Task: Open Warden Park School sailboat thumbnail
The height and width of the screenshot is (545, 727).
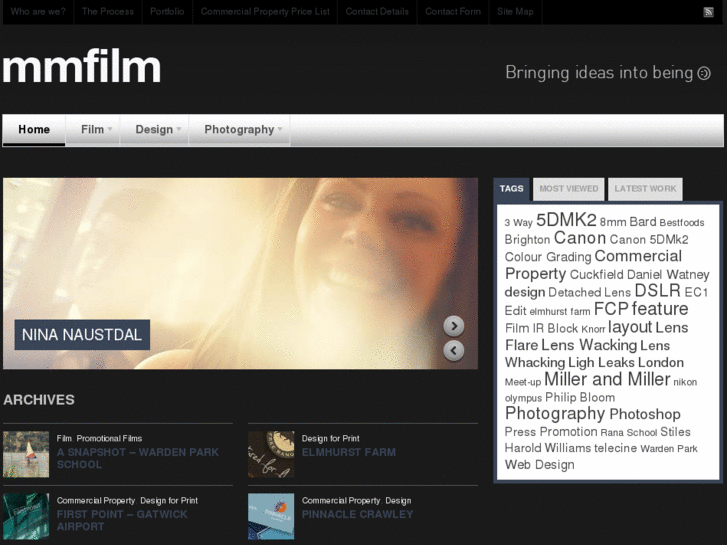Action: point(26,454)
